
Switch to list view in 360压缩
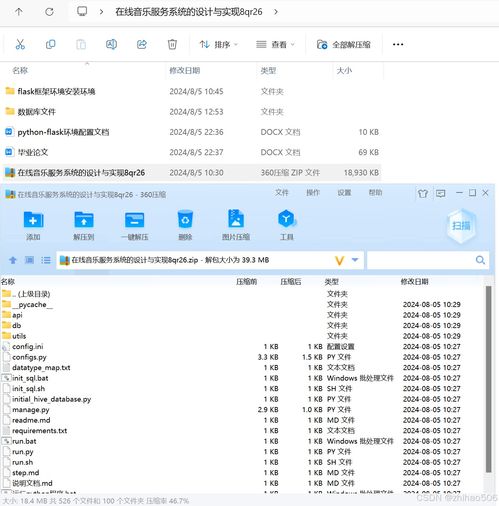point(46,260)
